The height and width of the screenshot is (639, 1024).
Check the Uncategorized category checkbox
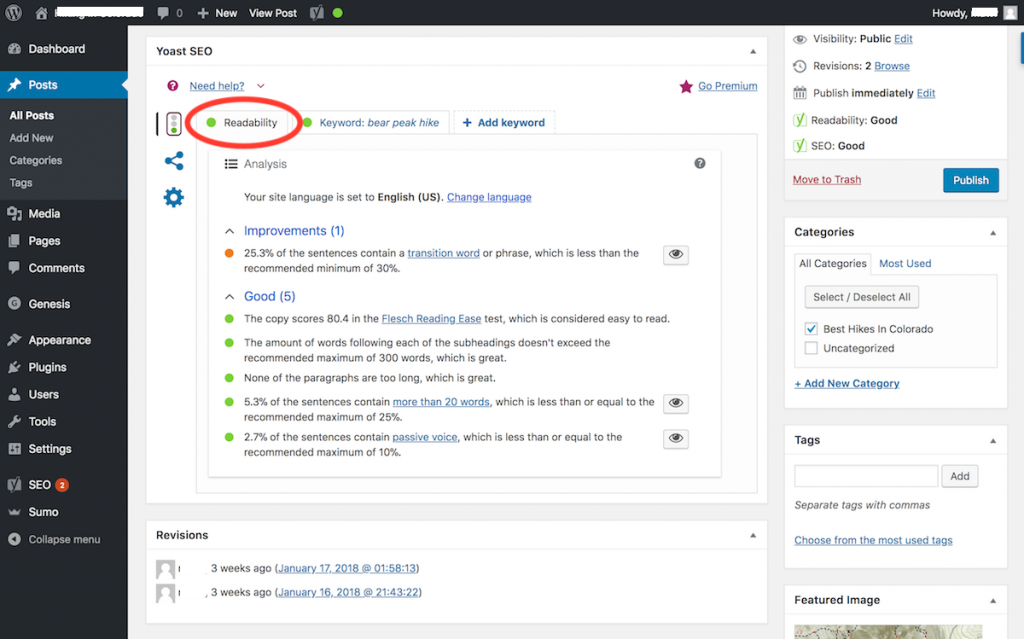coord(811,348)
